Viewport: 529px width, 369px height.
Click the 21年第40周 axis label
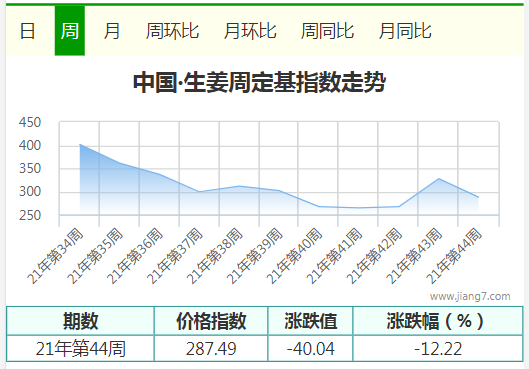pyautogui.click(x=295, y=256)
